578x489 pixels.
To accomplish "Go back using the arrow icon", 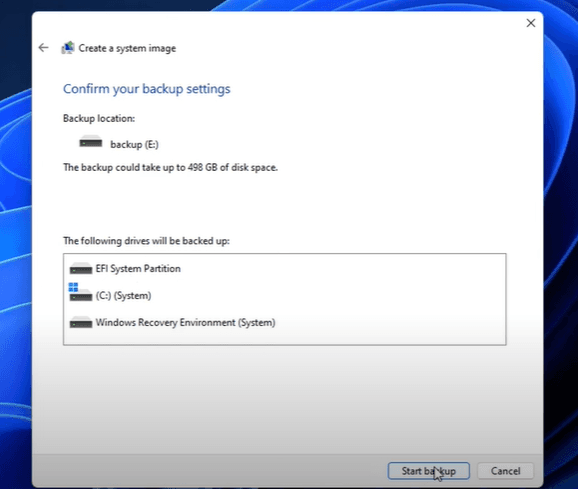I will (x=43, y=48).
